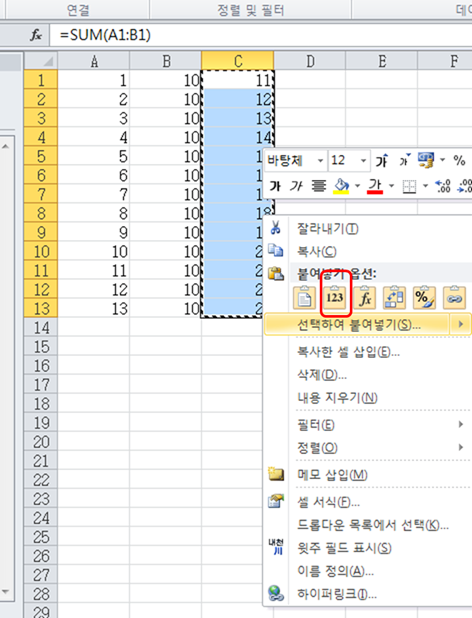
Task: Click the left pane scroll-down arrow
Action: click(x=6, y=592)
